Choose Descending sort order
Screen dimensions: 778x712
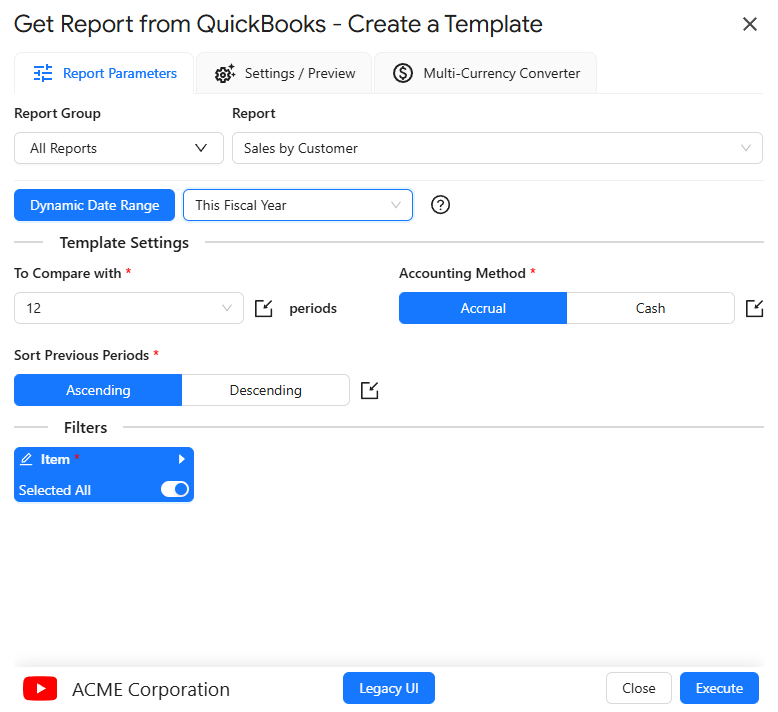click(265, 390)
